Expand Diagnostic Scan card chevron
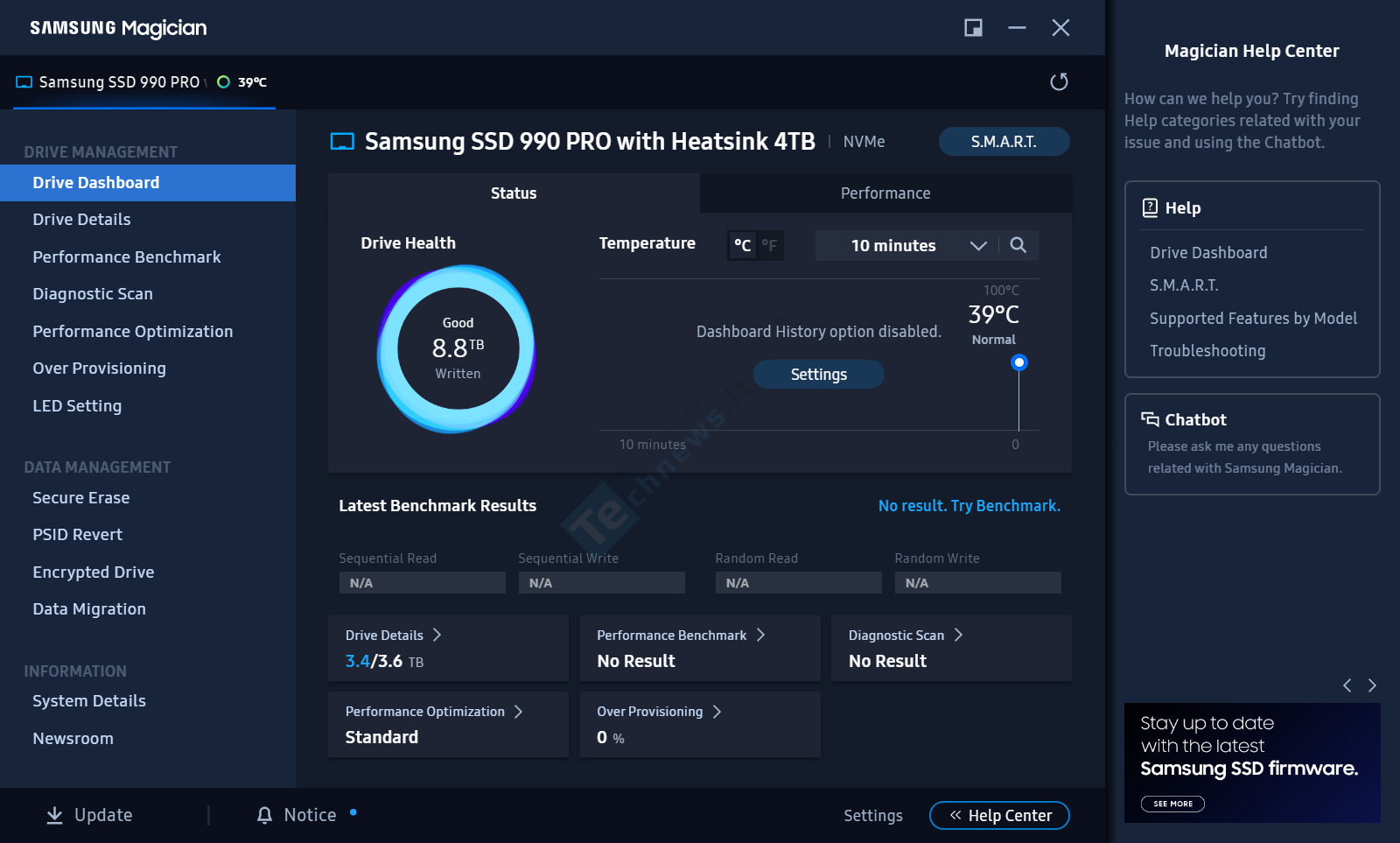Image resolution: width=1400 pixels, height=843 pixels. coord(958,635)
